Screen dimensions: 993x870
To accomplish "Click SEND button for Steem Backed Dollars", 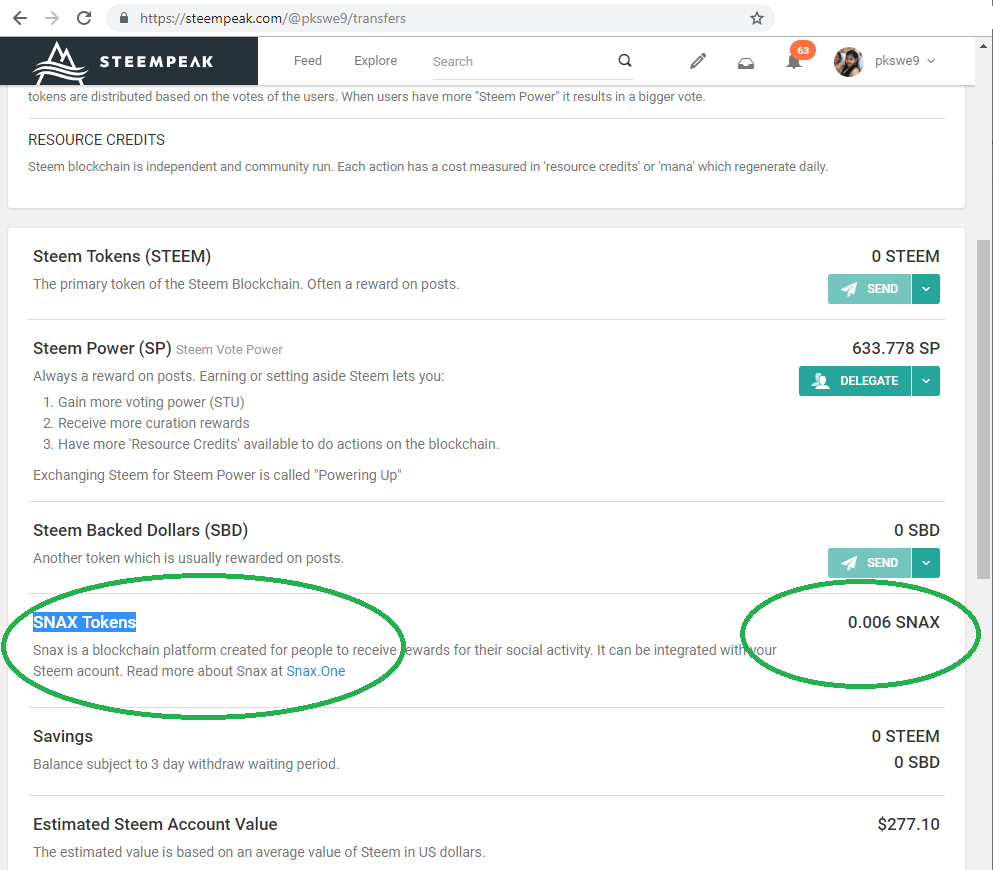I will pyautogui.click(x=869, y=563).
